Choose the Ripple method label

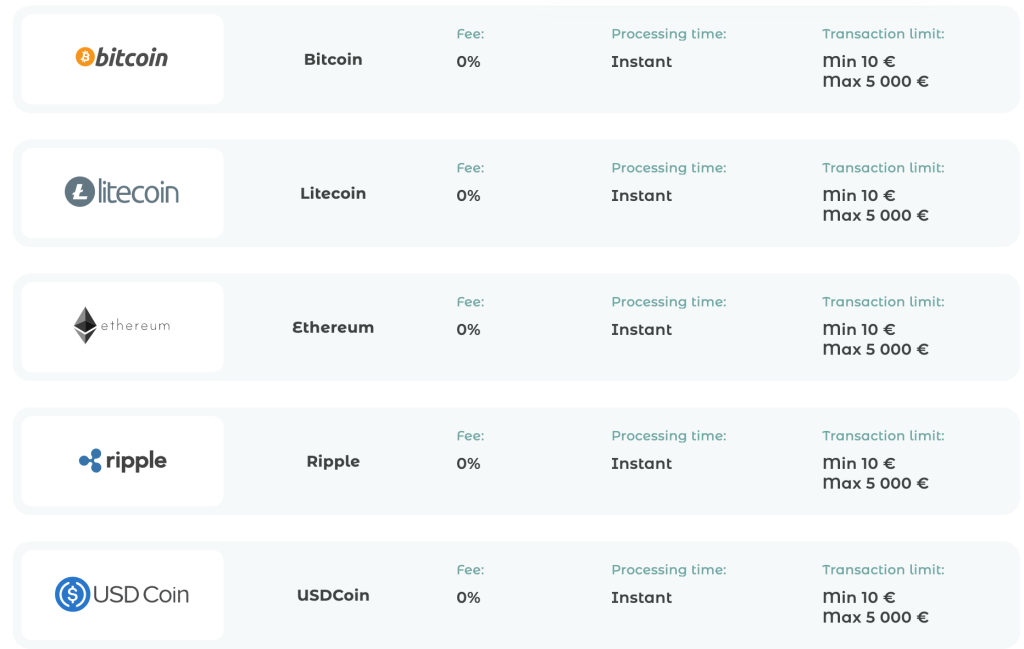pyautogui.click(x=333, y=462)
